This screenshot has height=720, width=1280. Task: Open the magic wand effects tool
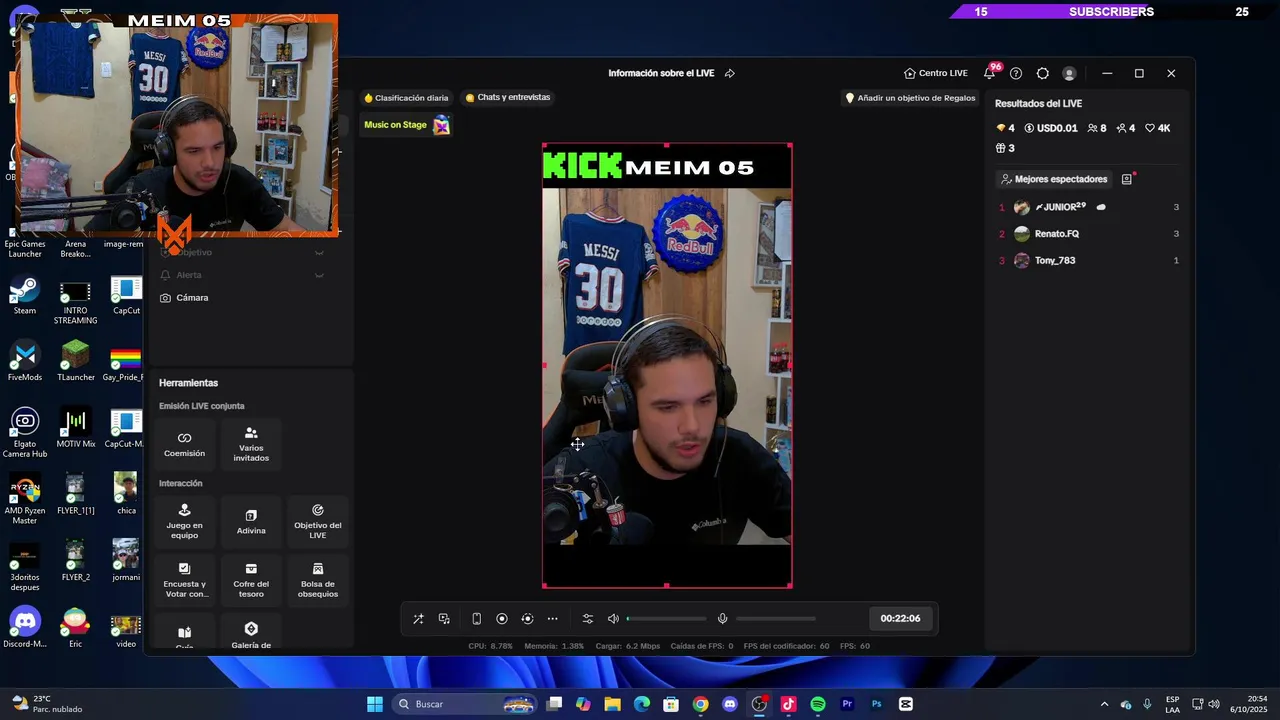[x=418, y=619]
